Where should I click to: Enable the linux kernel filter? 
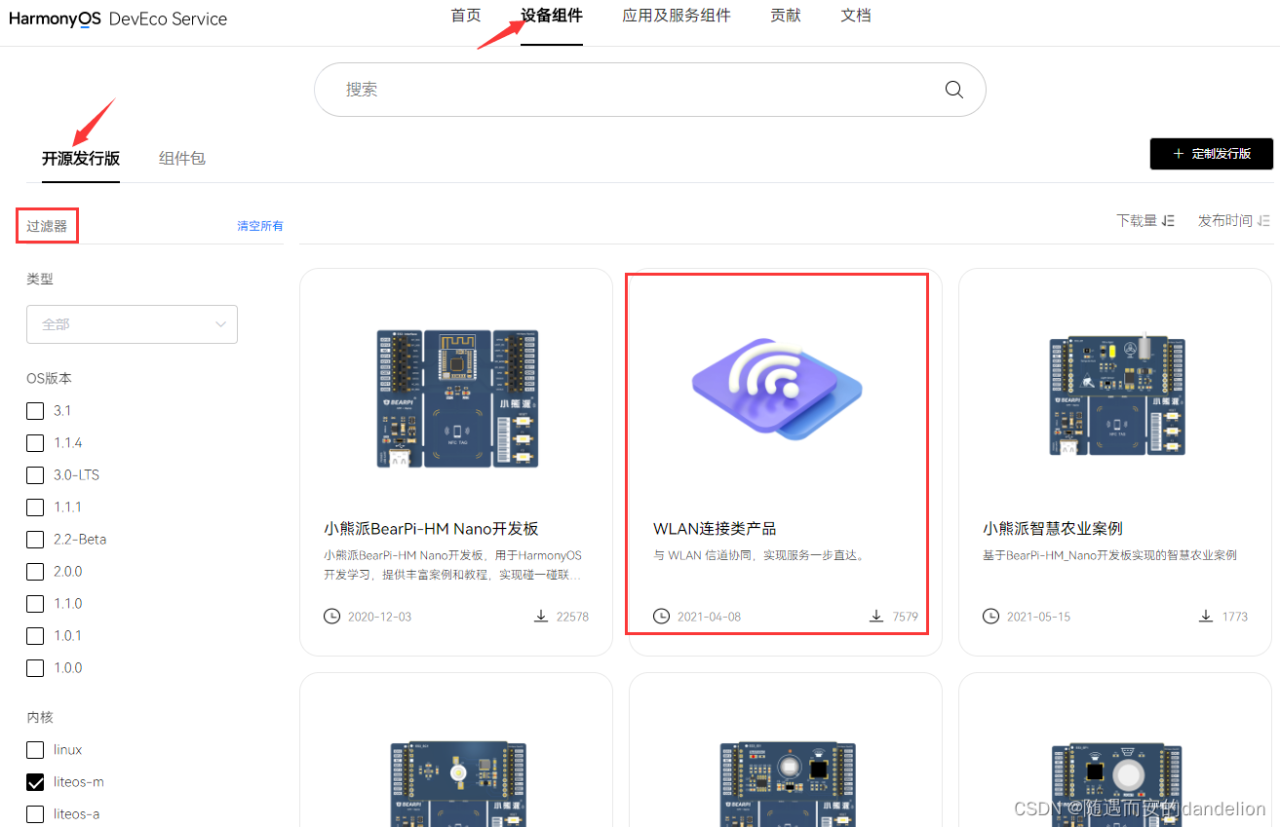pyautogui.click(x=35, y=750)
